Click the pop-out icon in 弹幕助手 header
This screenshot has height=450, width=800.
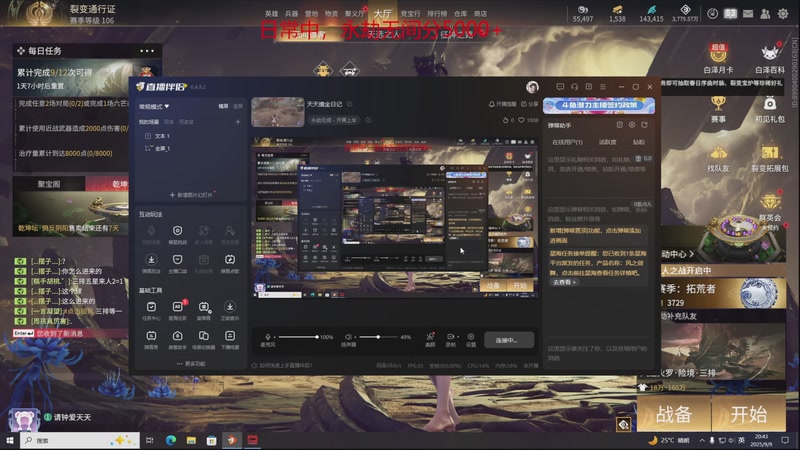644,125
